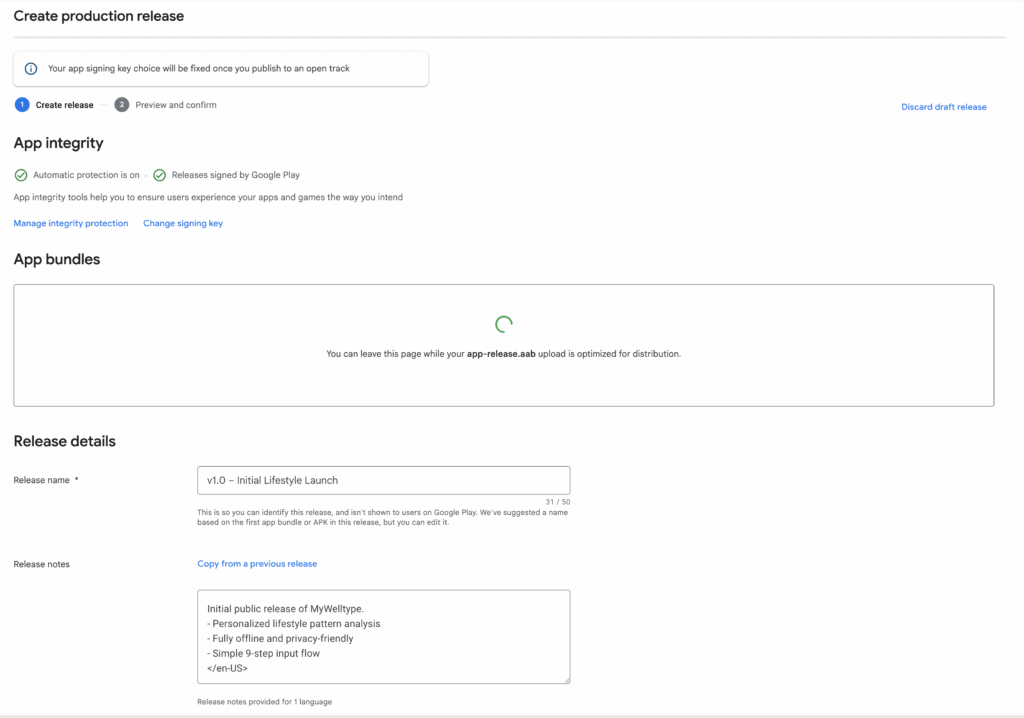Click the Create production release heading
The image size is (1024, 718).
pyautogui.click(x=99, y=16)
